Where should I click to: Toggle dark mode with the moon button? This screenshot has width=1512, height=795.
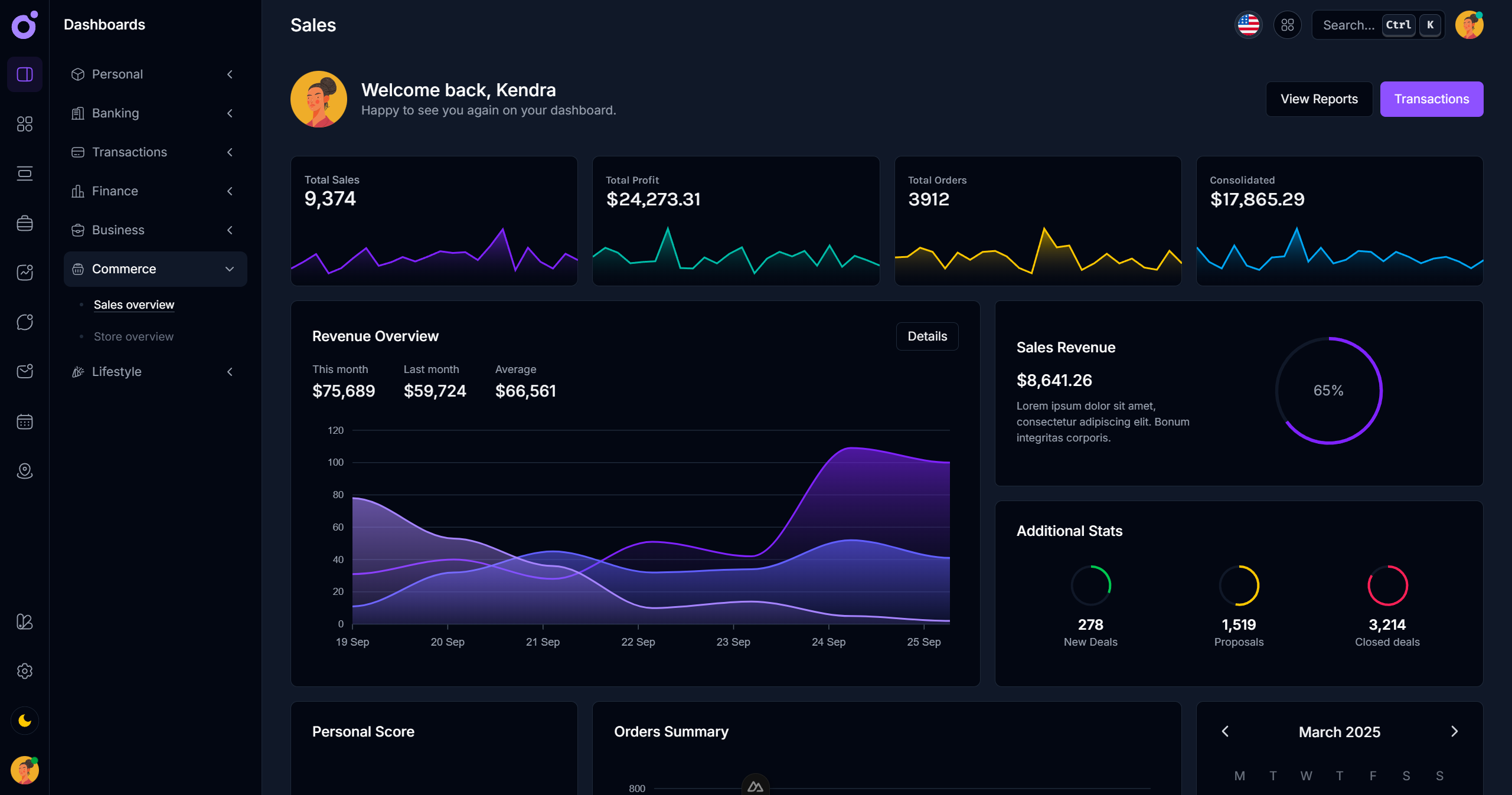click(x=24, y=721)
